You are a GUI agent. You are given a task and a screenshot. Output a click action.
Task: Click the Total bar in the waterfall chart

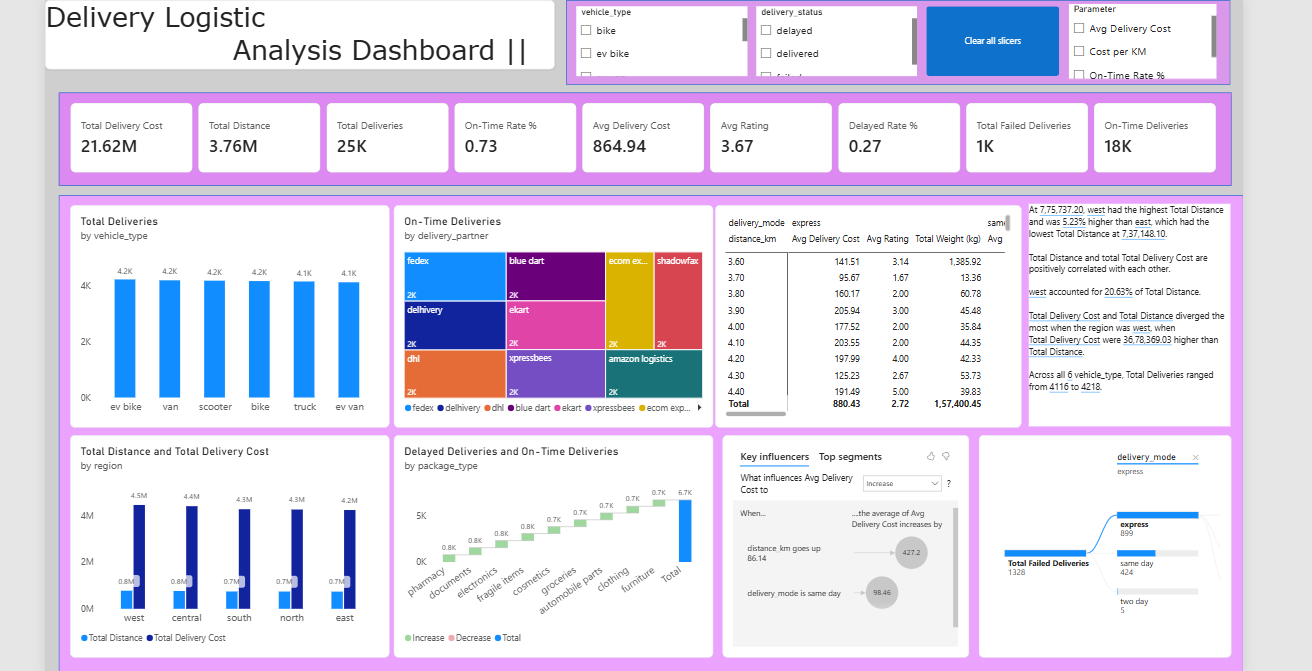tap(685, 530)
